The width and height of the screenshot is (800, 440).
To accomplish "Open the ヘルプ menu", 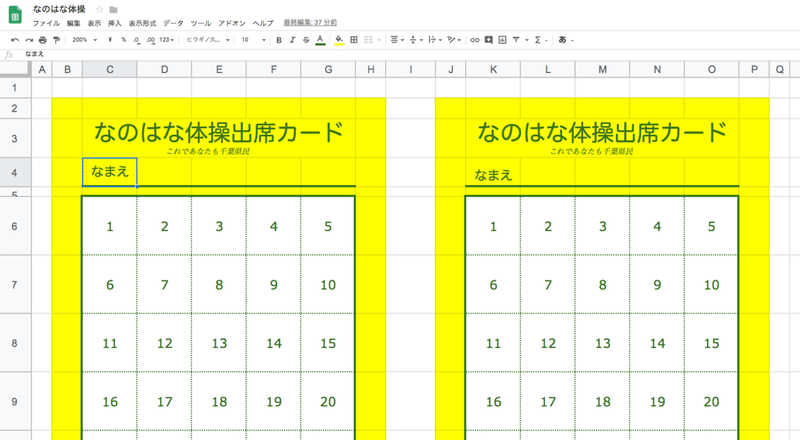I will pyautogui.click(x=263, y=23).
